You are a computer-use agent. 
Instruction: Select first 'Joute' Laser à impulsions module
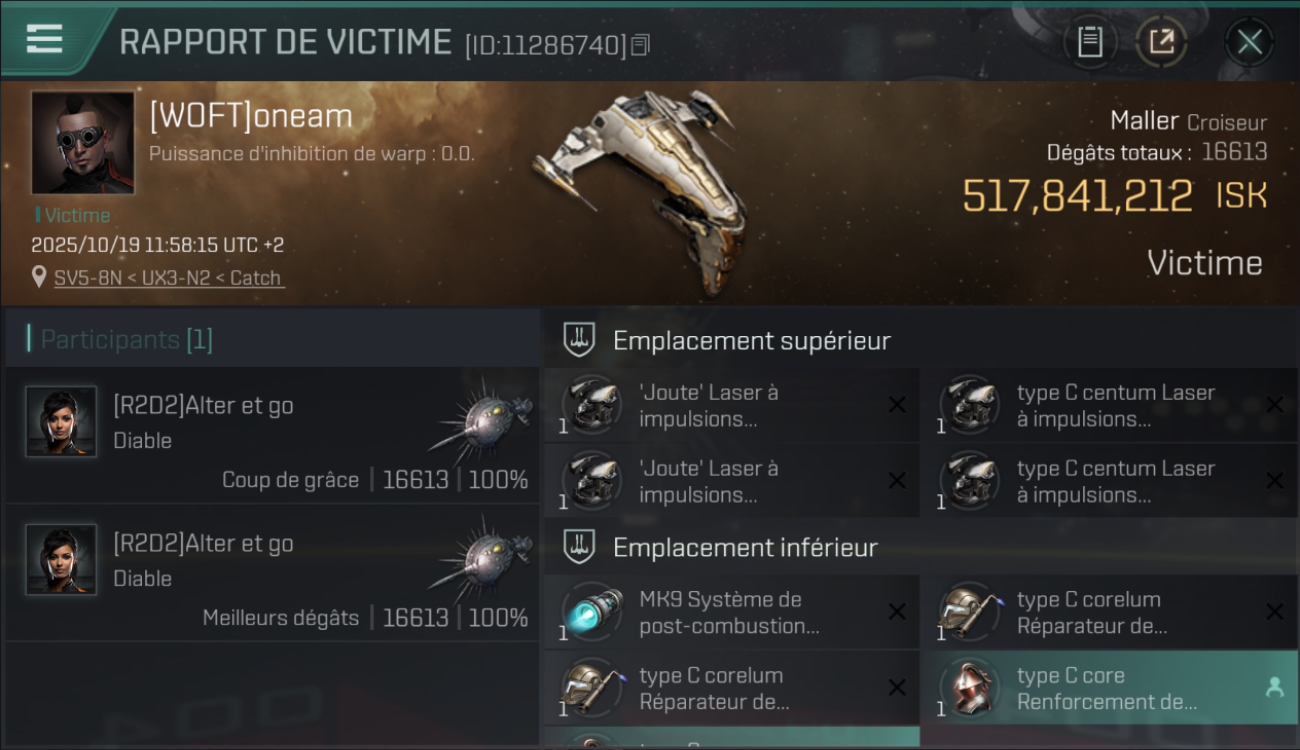coord(731,405)
